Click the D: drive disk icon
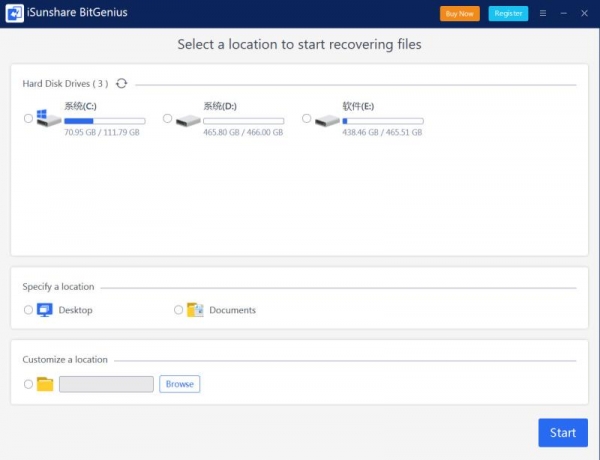 click(188, 120)
